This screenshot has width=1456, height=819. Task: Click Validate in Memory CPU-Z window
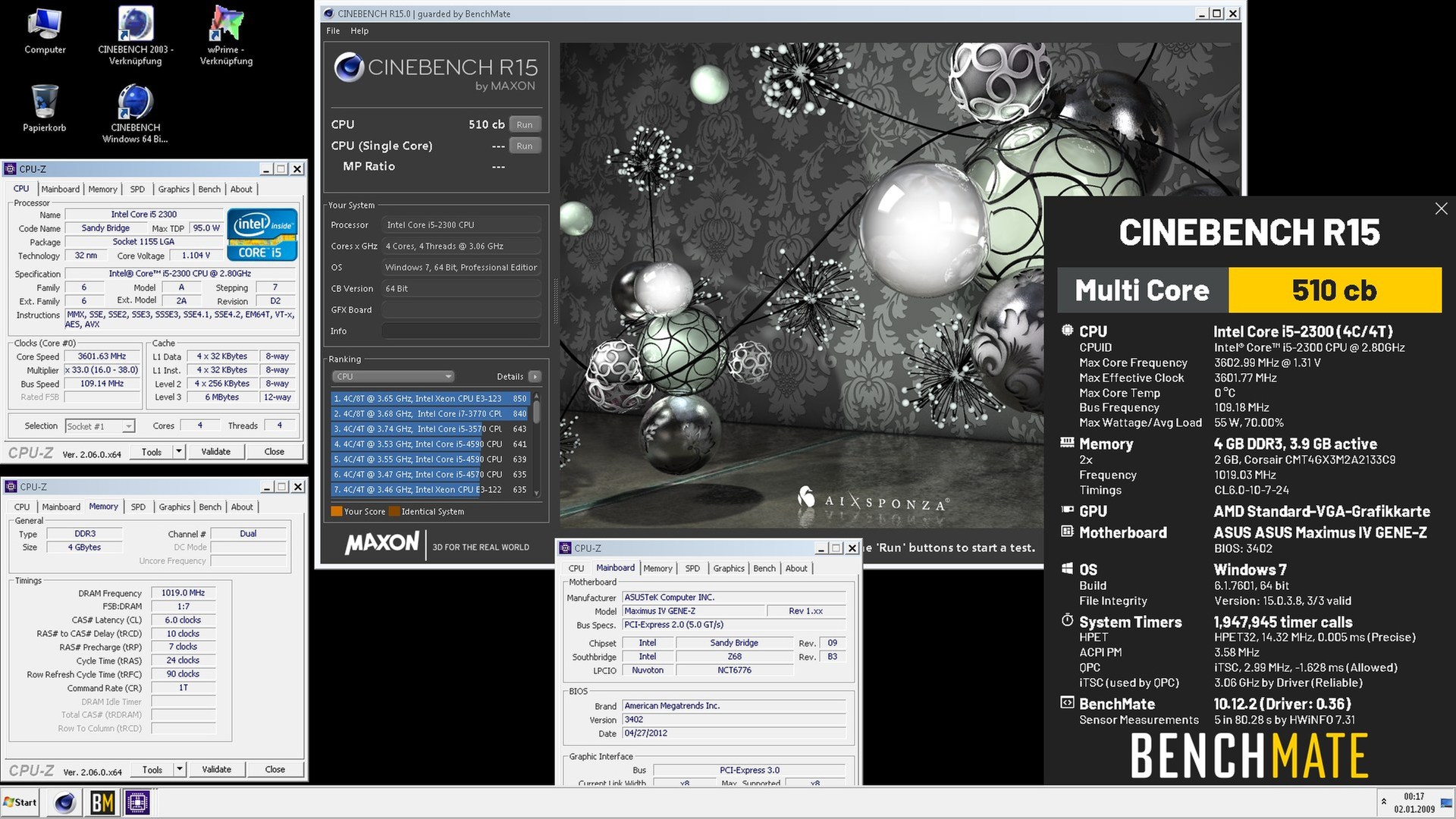(217, 769)
